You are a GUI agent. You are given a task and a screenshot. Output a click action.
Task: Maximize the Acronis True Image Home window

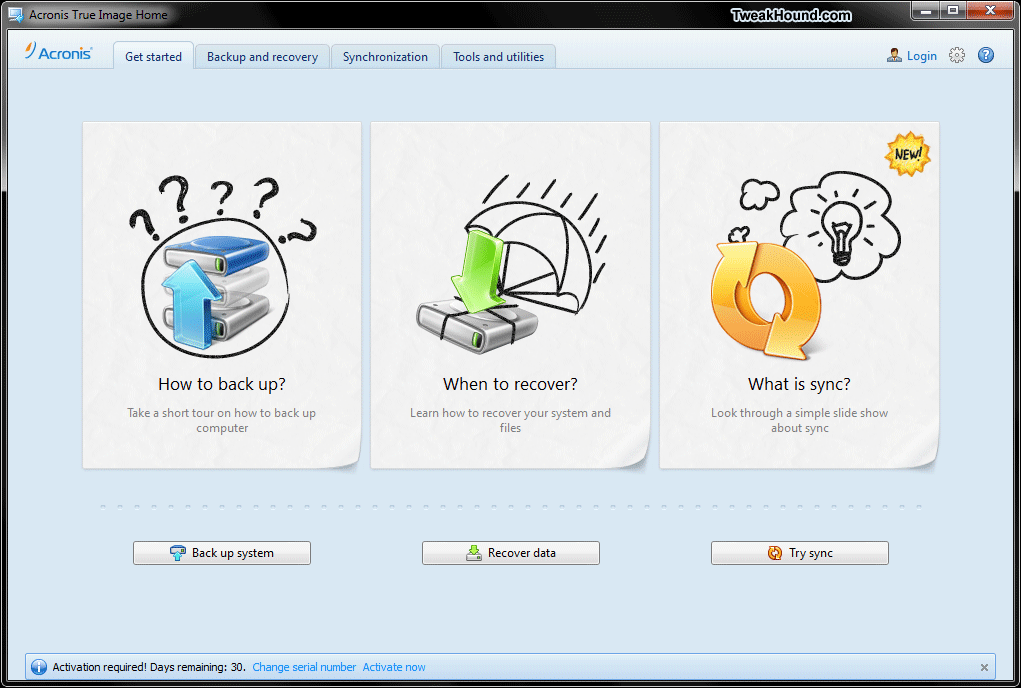(953, 11)
